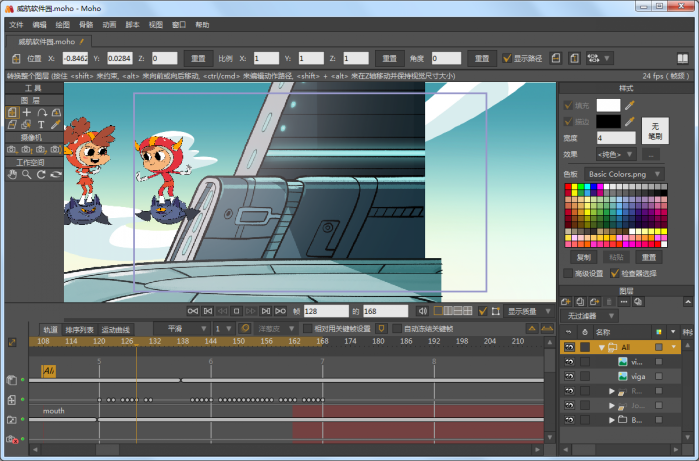The height and width of the screenshot is (461, 699).
Task: Expand the B... folder layer
Action: click(612, 420)
